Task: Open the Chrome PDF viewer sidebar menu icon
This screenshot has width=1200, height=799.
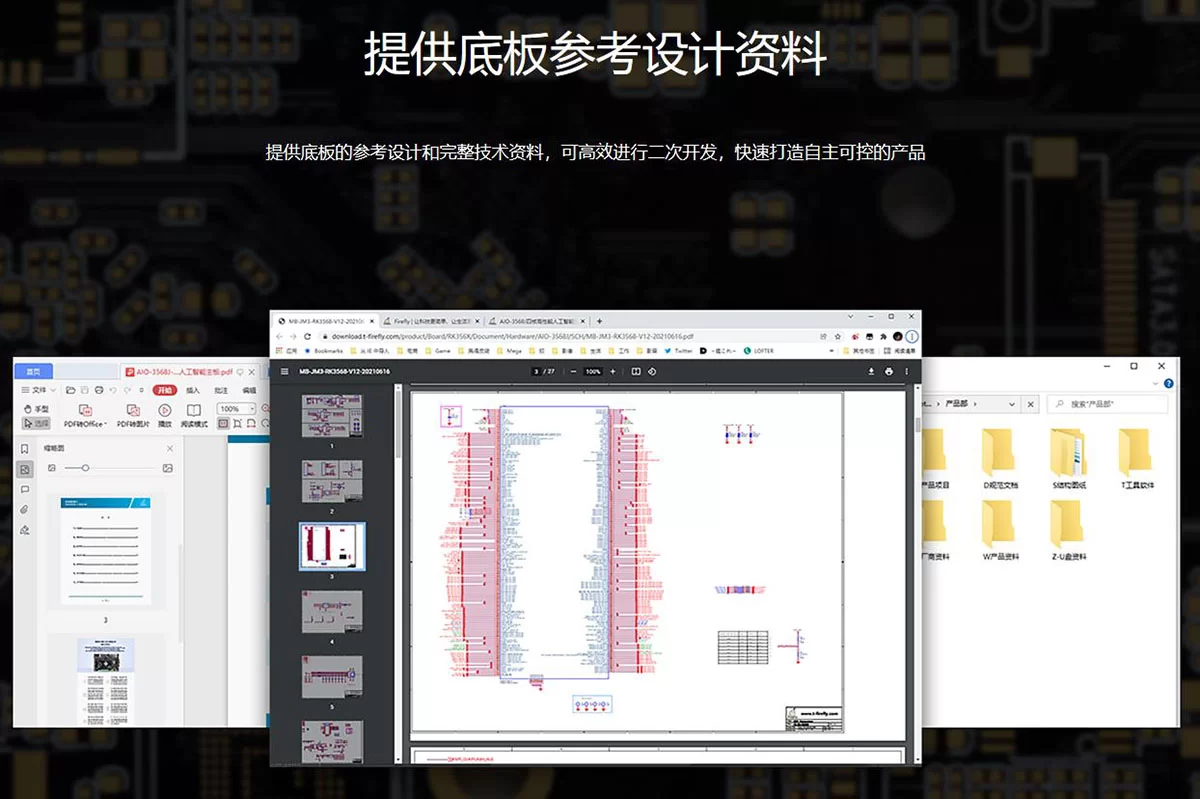Action: [x=284, y=371]
